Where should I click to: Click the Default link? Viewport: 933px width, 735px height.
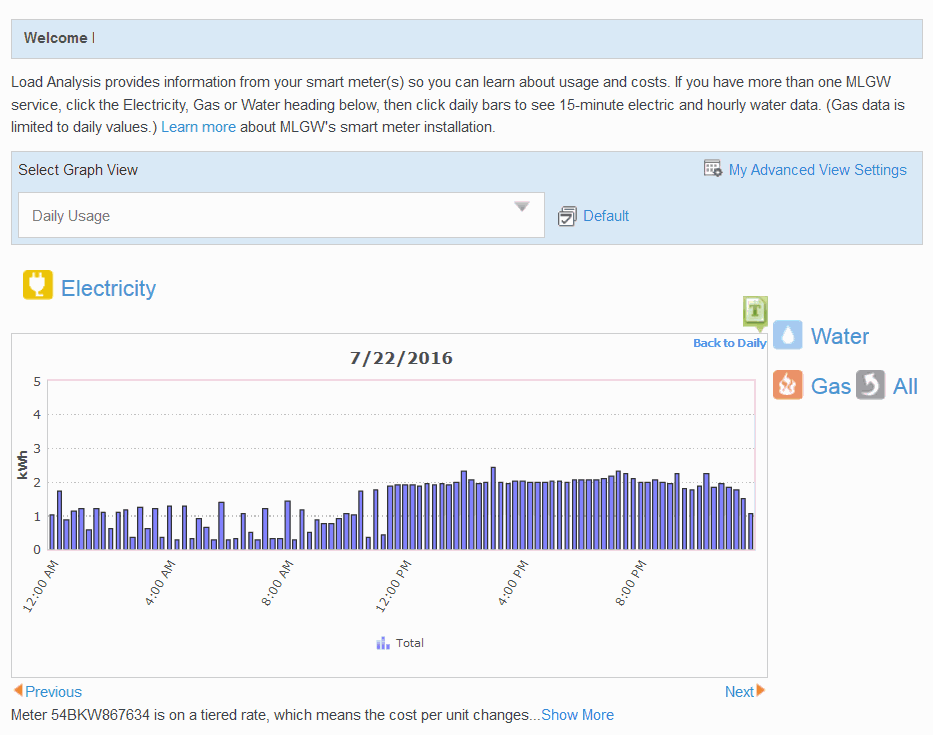[606, 216]
